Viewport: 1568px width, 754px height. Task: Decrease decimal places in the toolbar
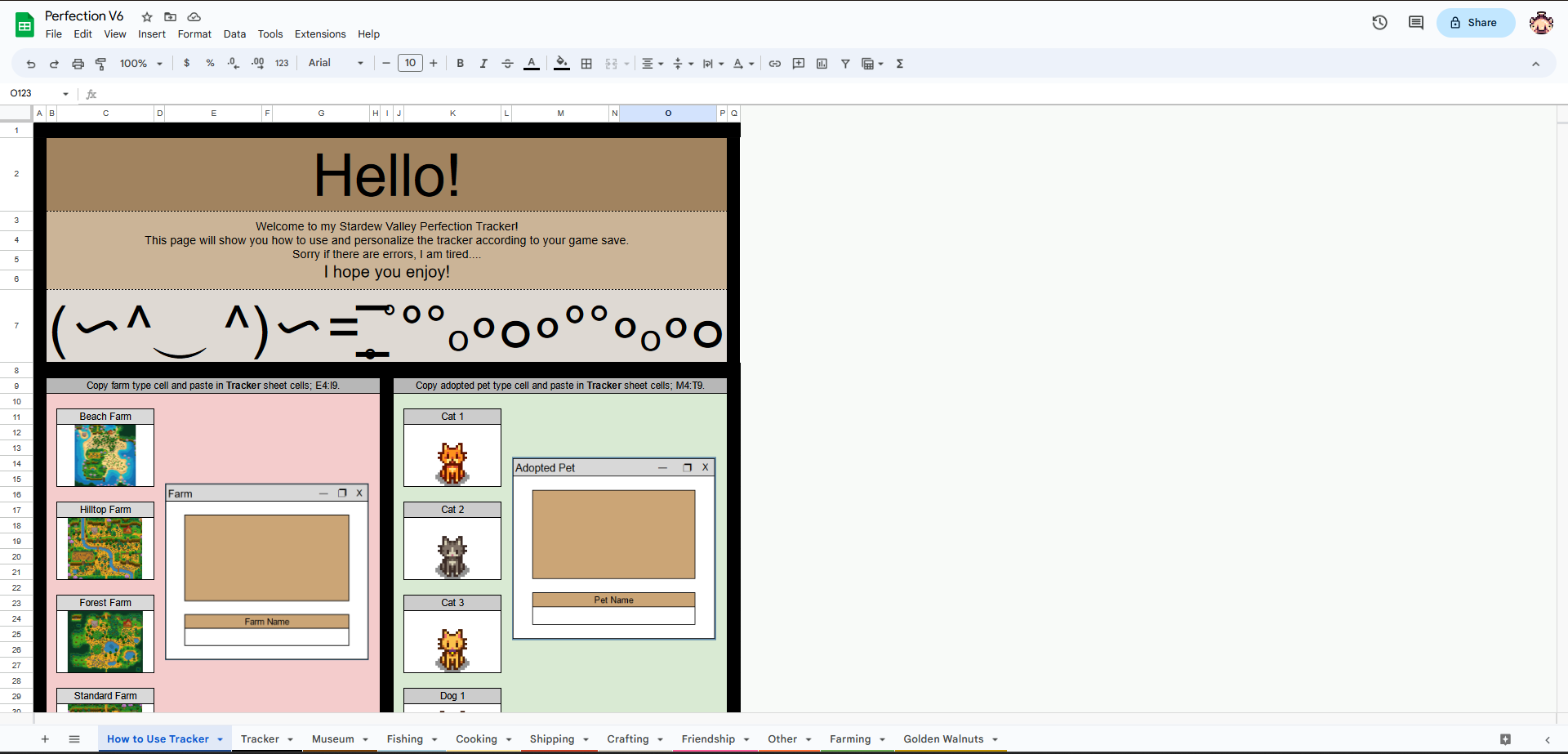pos(234,63)
